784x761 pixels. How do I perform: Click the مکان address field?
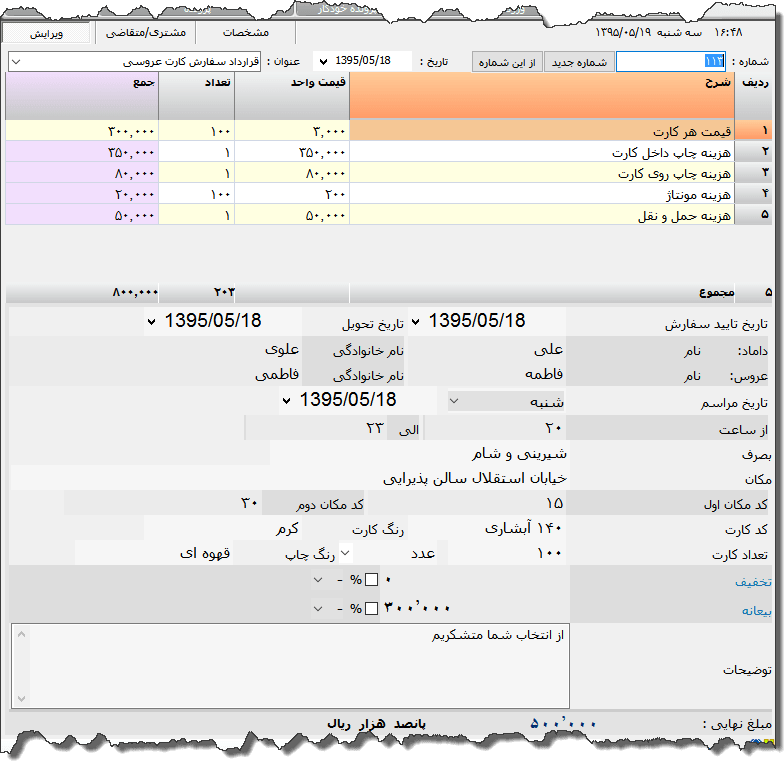coord(420,478)
